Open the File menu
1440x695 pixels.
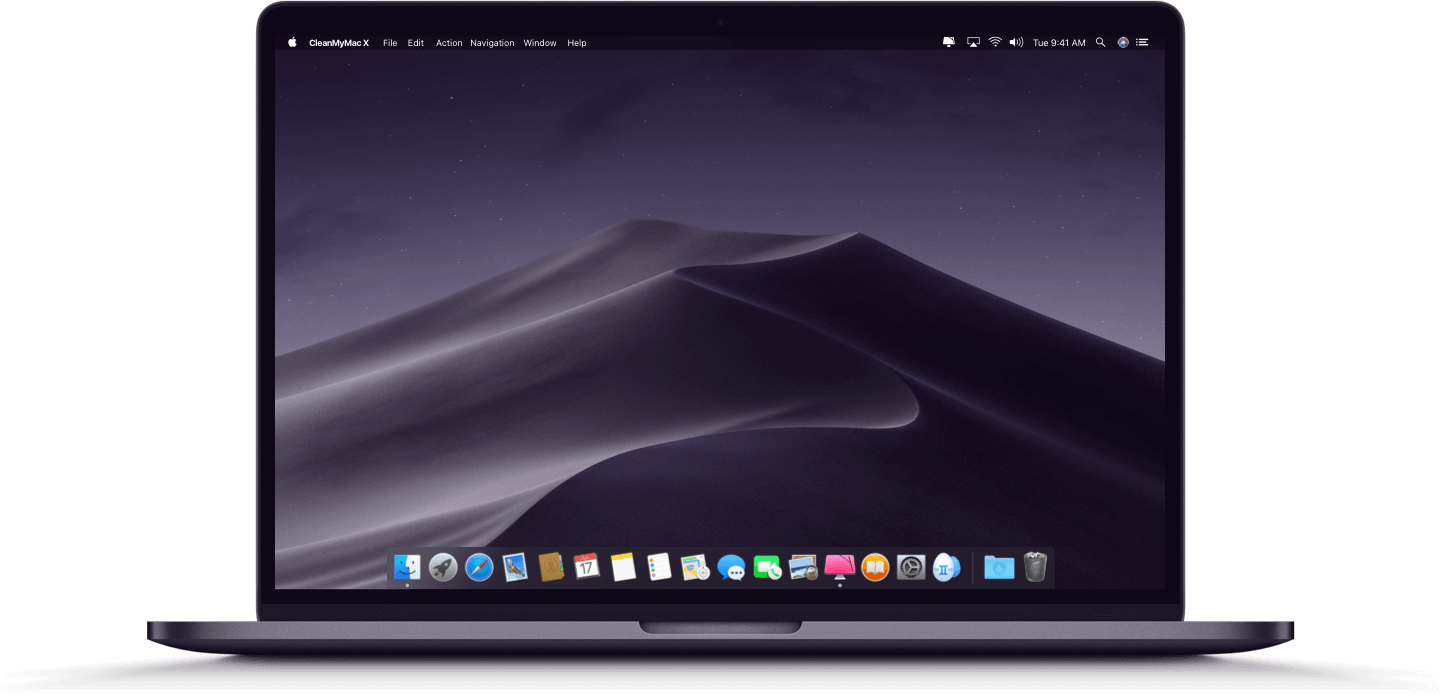(x=390, y=43)
